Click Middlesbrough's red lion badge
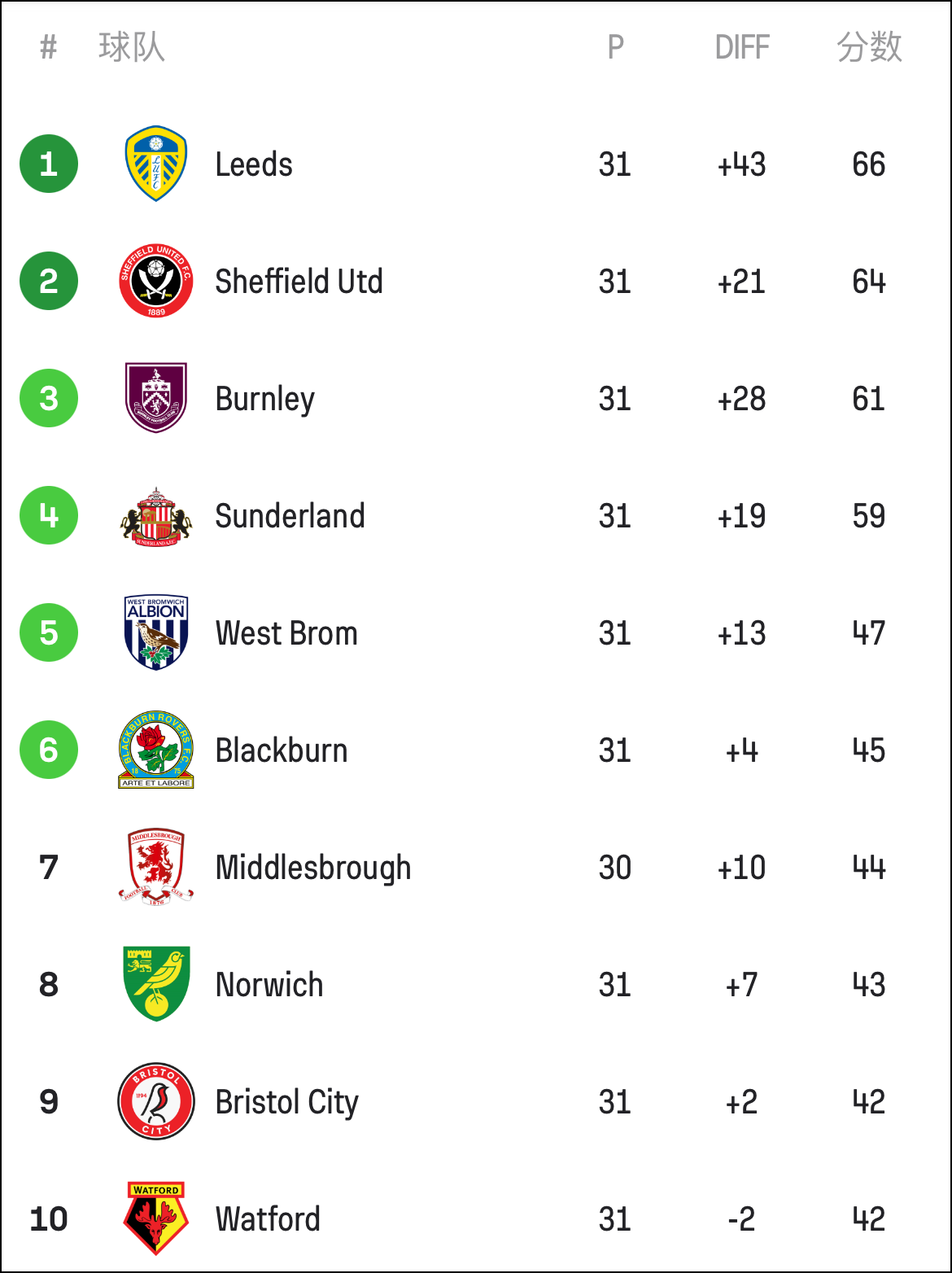This screenshot has width=952, height=1273. 156,868
